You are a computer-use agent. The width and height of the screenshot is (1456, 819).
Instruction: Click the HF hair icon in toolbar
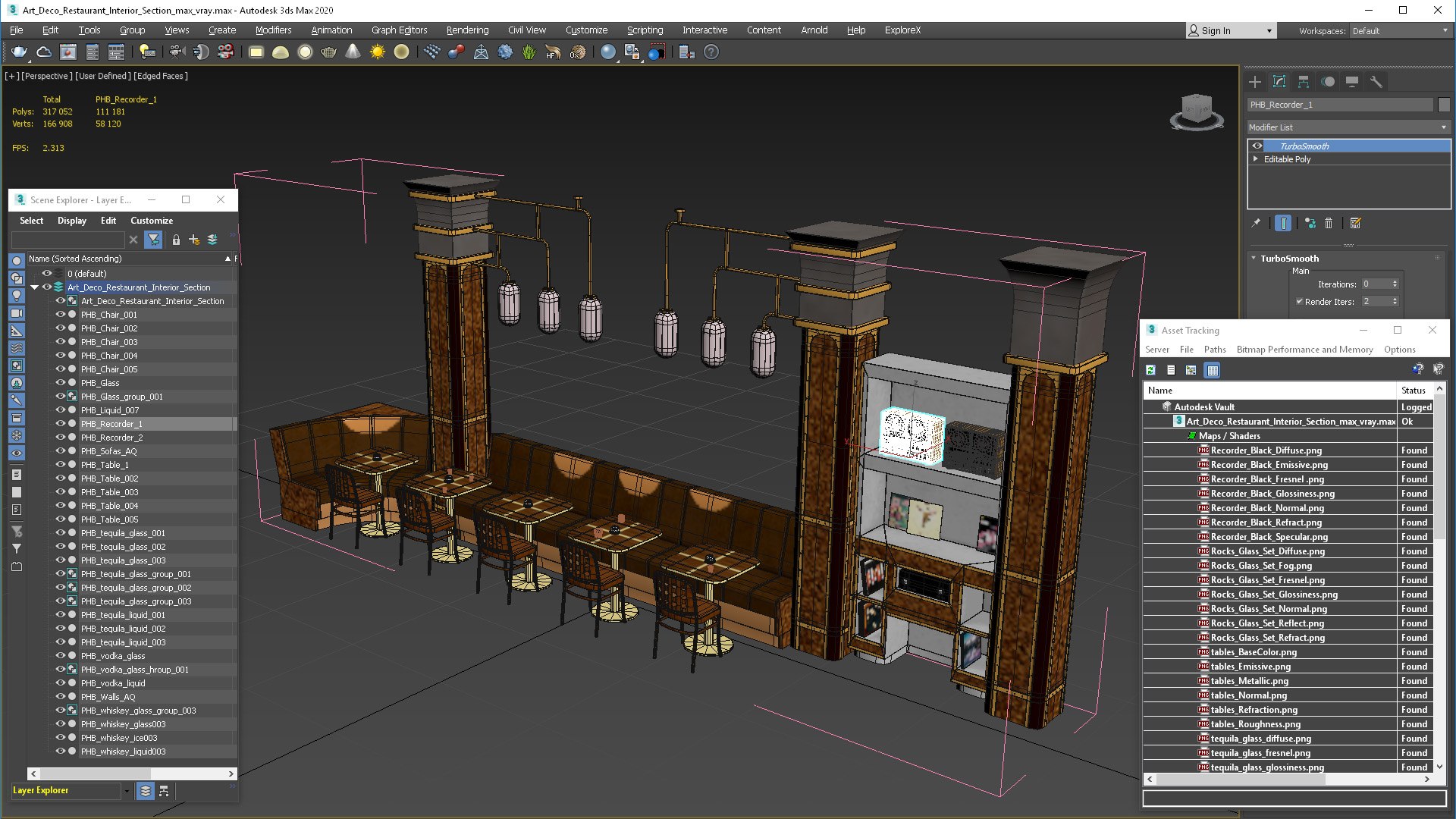pos(553,52)
